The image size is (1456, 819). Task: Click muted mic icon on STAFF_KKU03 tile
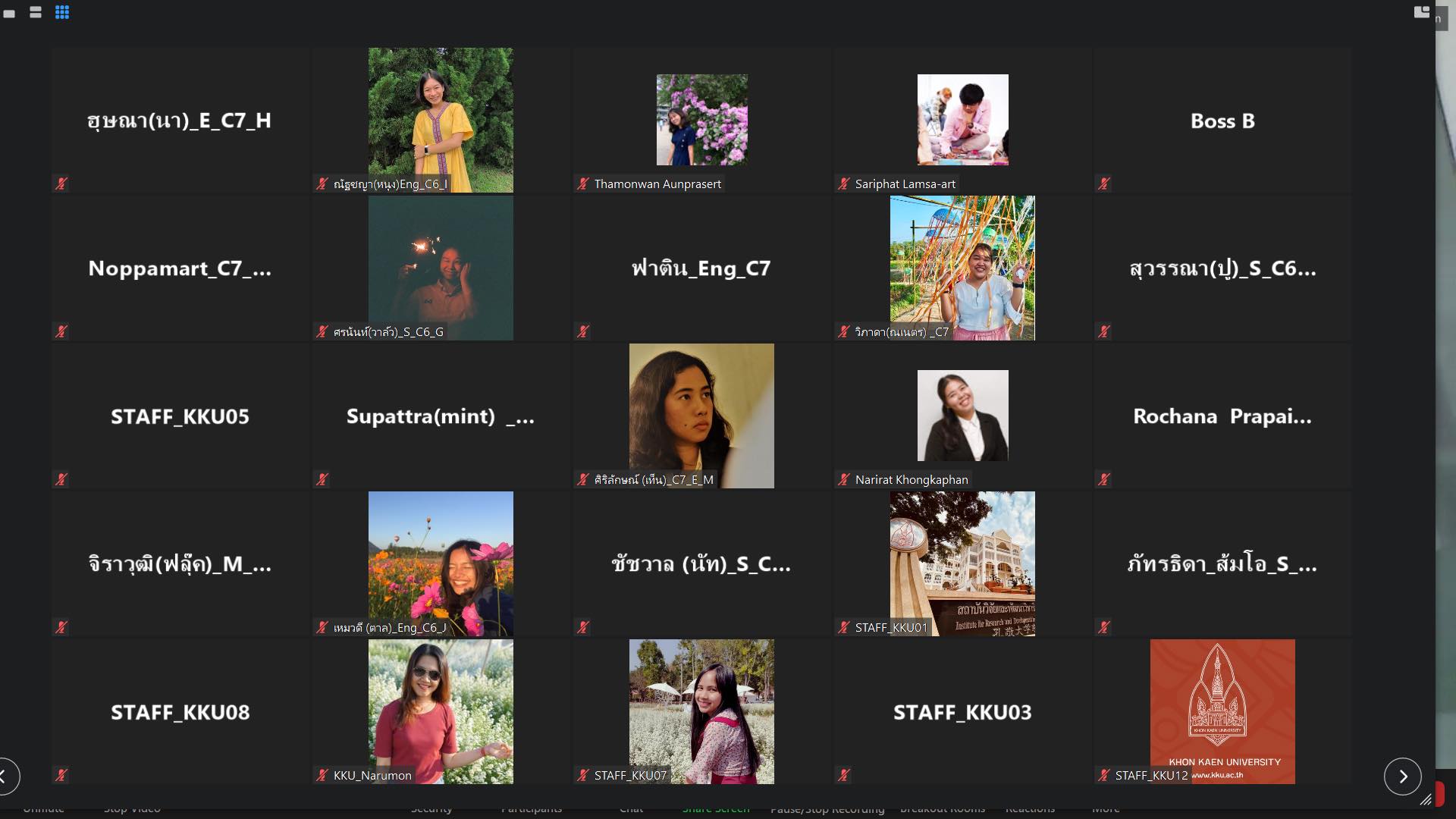(x=843, y=775)
